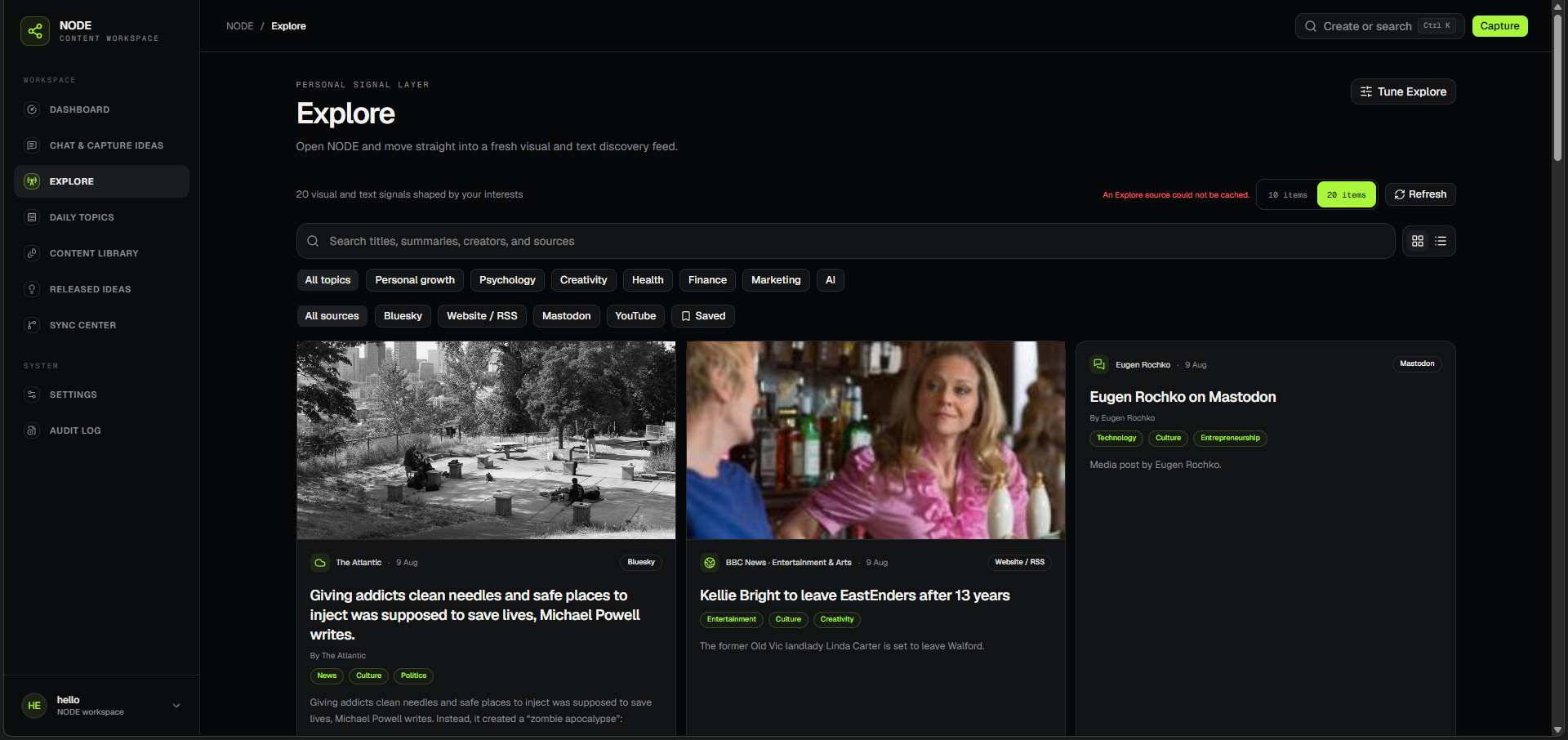Toggle the Saved filter

click(703, 316)
